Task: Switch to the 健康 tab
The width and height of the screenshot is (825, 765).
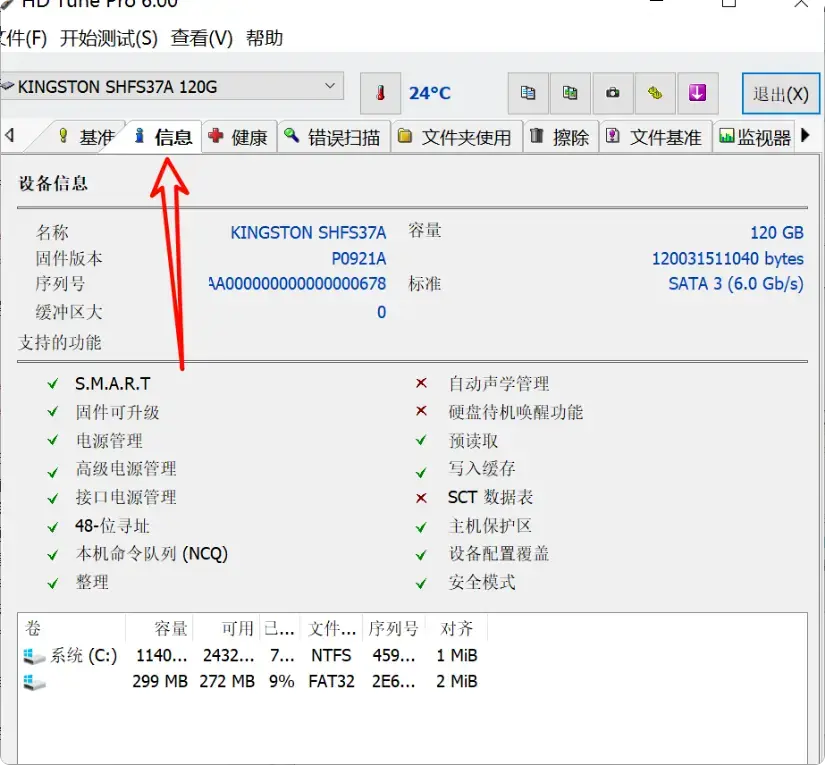Action: pyautogui.click(x=239, y=136)
